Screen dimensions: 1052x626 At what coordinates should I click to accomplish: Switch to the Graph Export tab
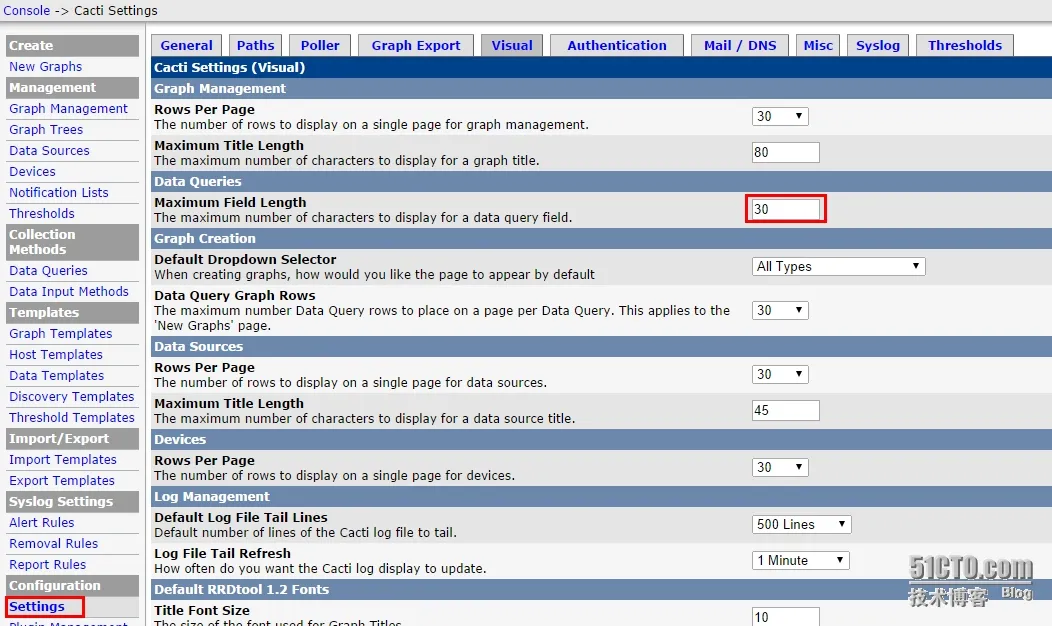click(415, 45)
